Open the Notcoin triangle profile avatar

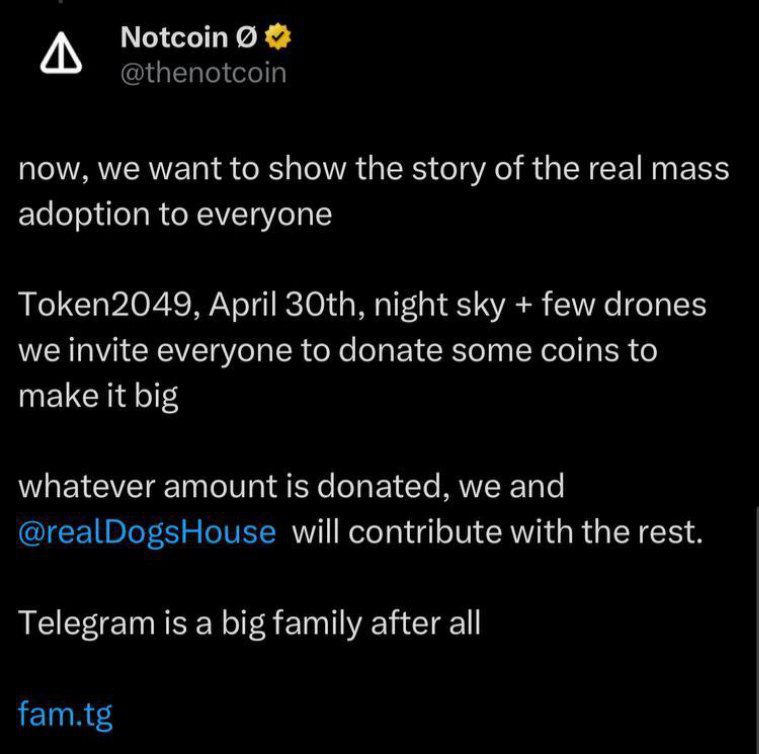click(x=61, y=53)
